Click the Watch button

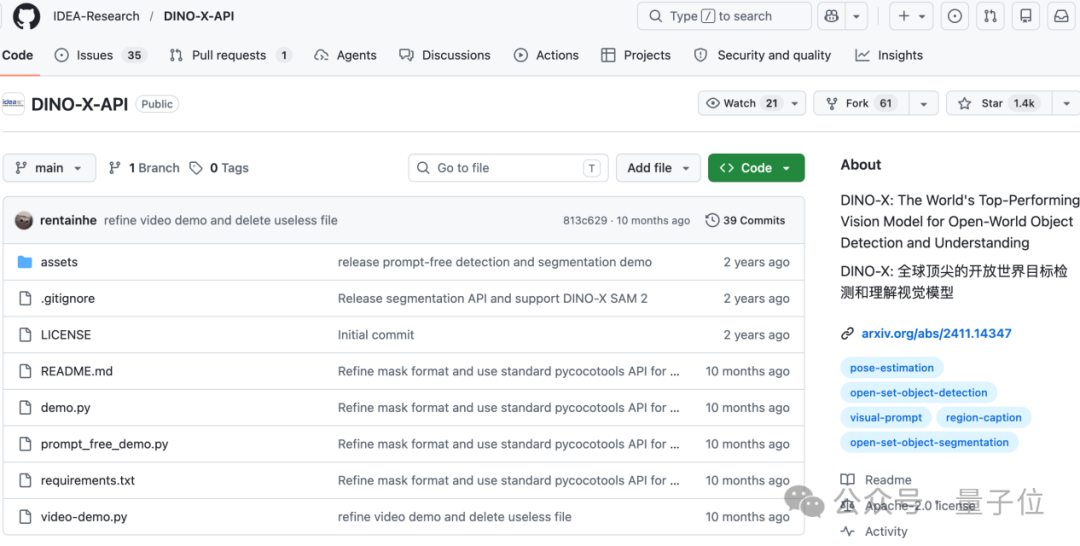742,103
